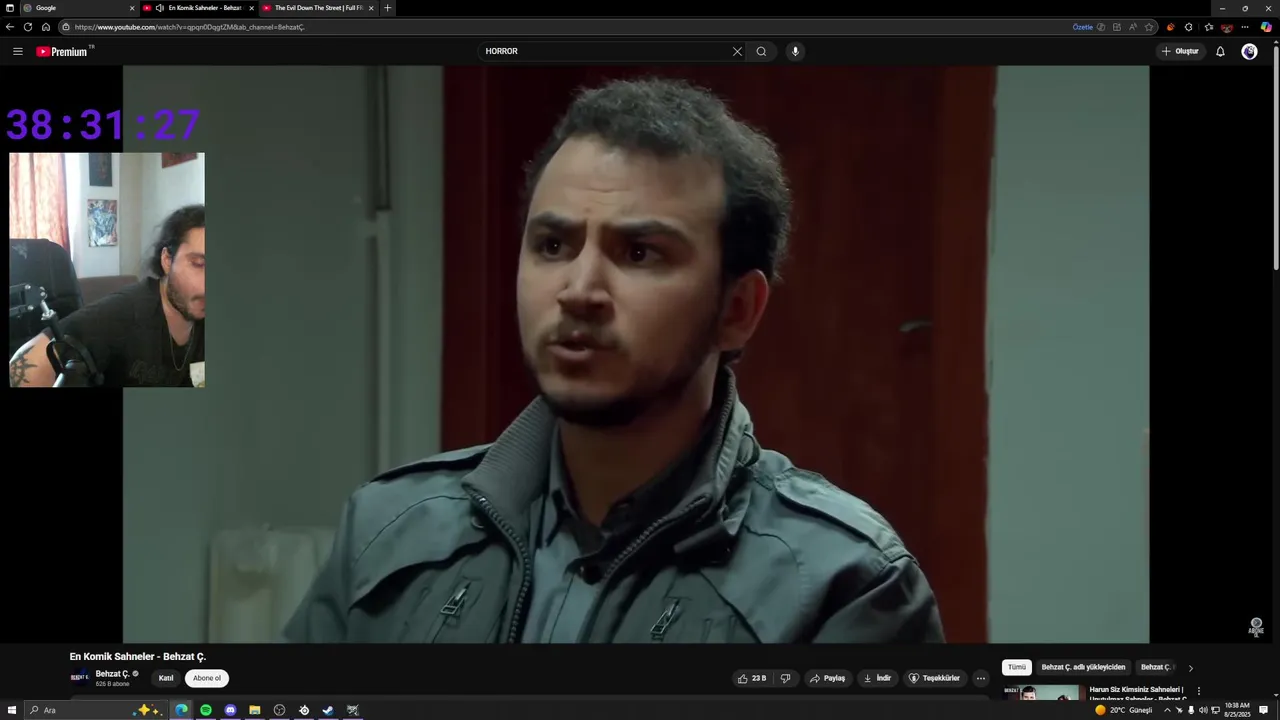This screenshot has height=720, width=1280.
Task: Open File Explorer from taskbar
Action: [255, 710]
